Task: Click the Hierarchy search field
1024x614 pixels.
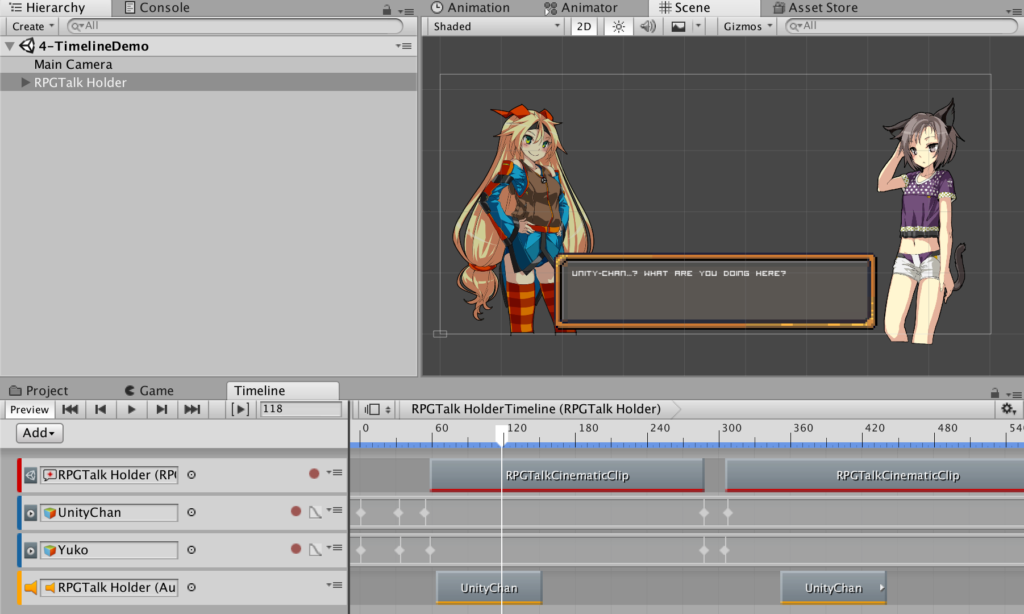Action: click(235, 26)
